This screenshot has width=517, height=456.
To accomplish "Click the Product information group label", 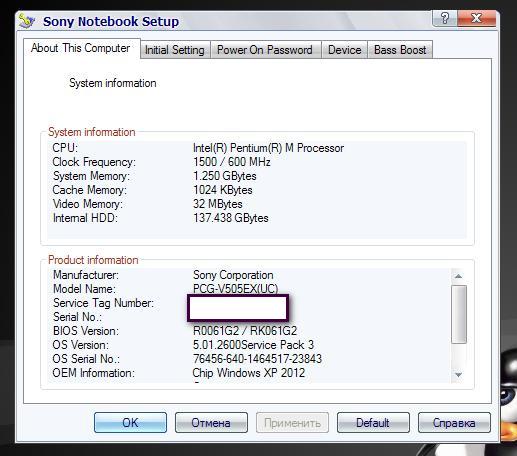I will (93, 260).
